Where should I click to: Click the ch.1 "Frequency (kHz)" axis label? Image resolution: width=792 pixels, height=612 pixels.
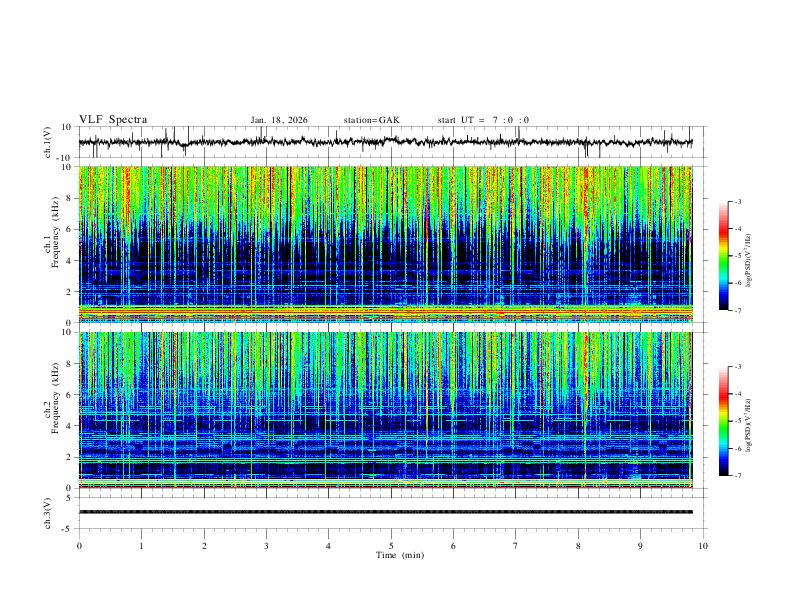pos(55,231)
